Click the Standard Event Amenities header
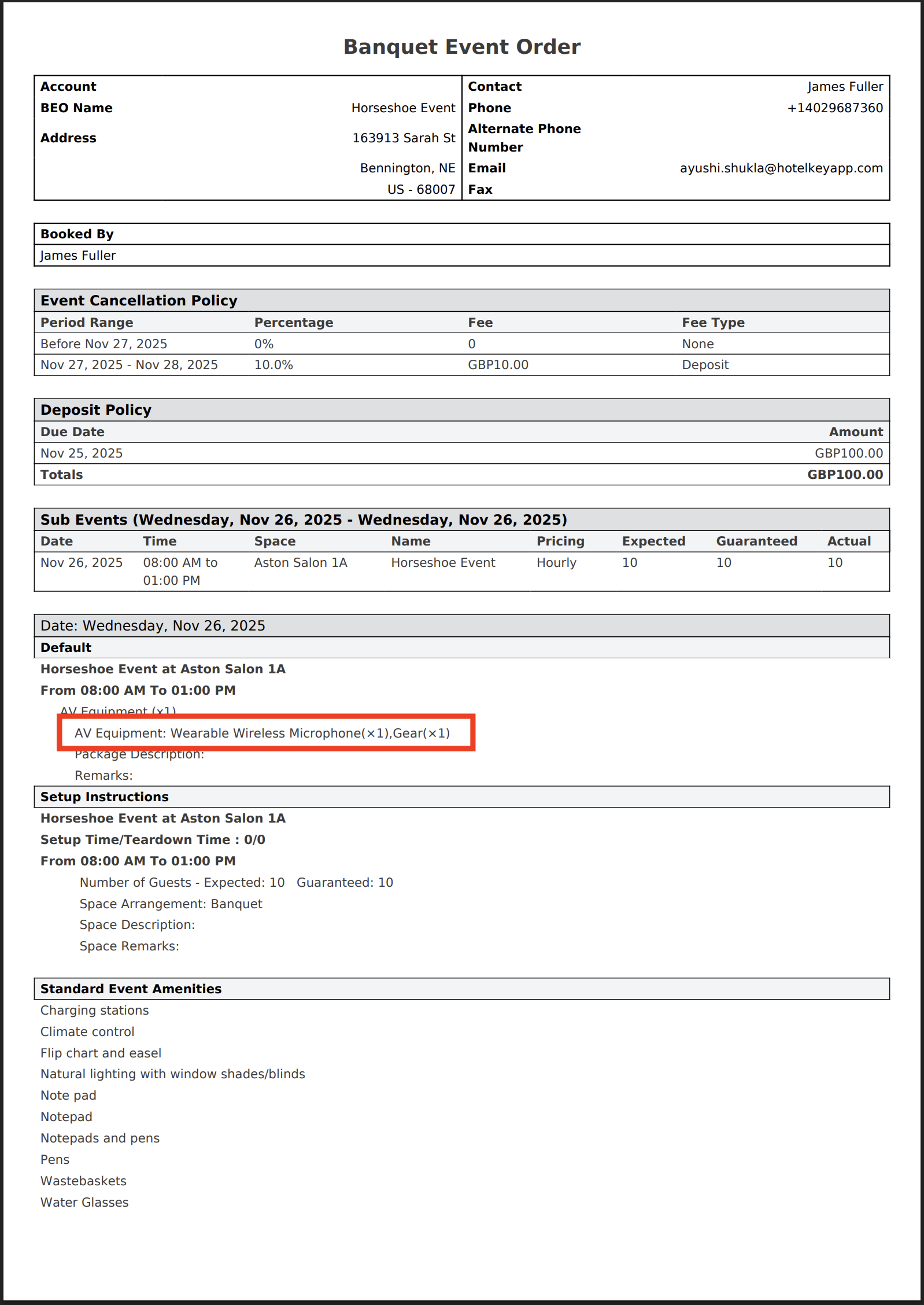Screen dimensions: 924x1305 [131, 989]
